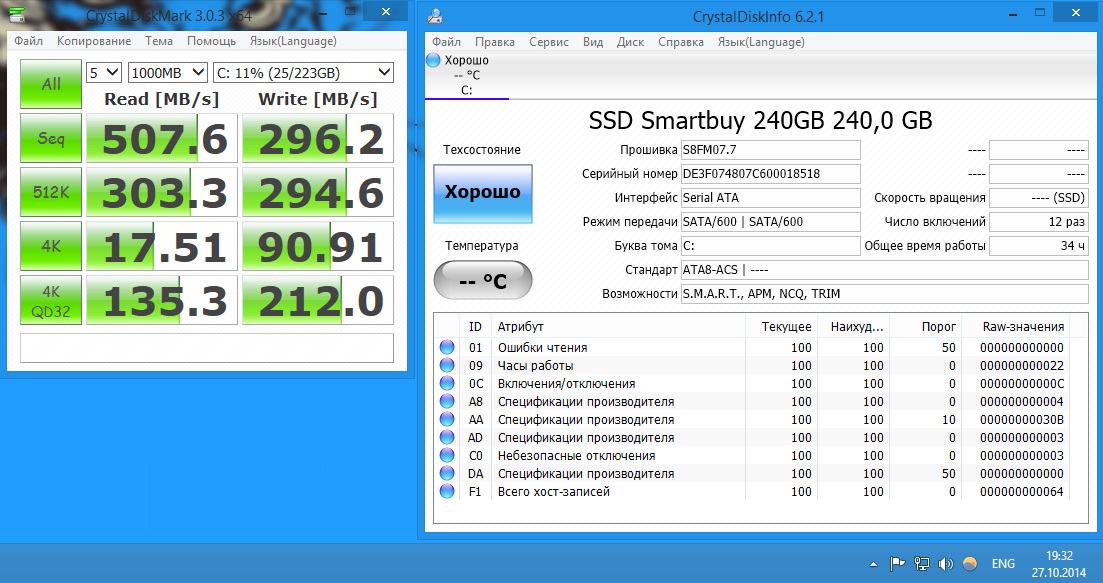Open Язык(Language) menu in CrystalDiskMark
Viewport: 1103px width, 583px height.
tap(293, 41)
